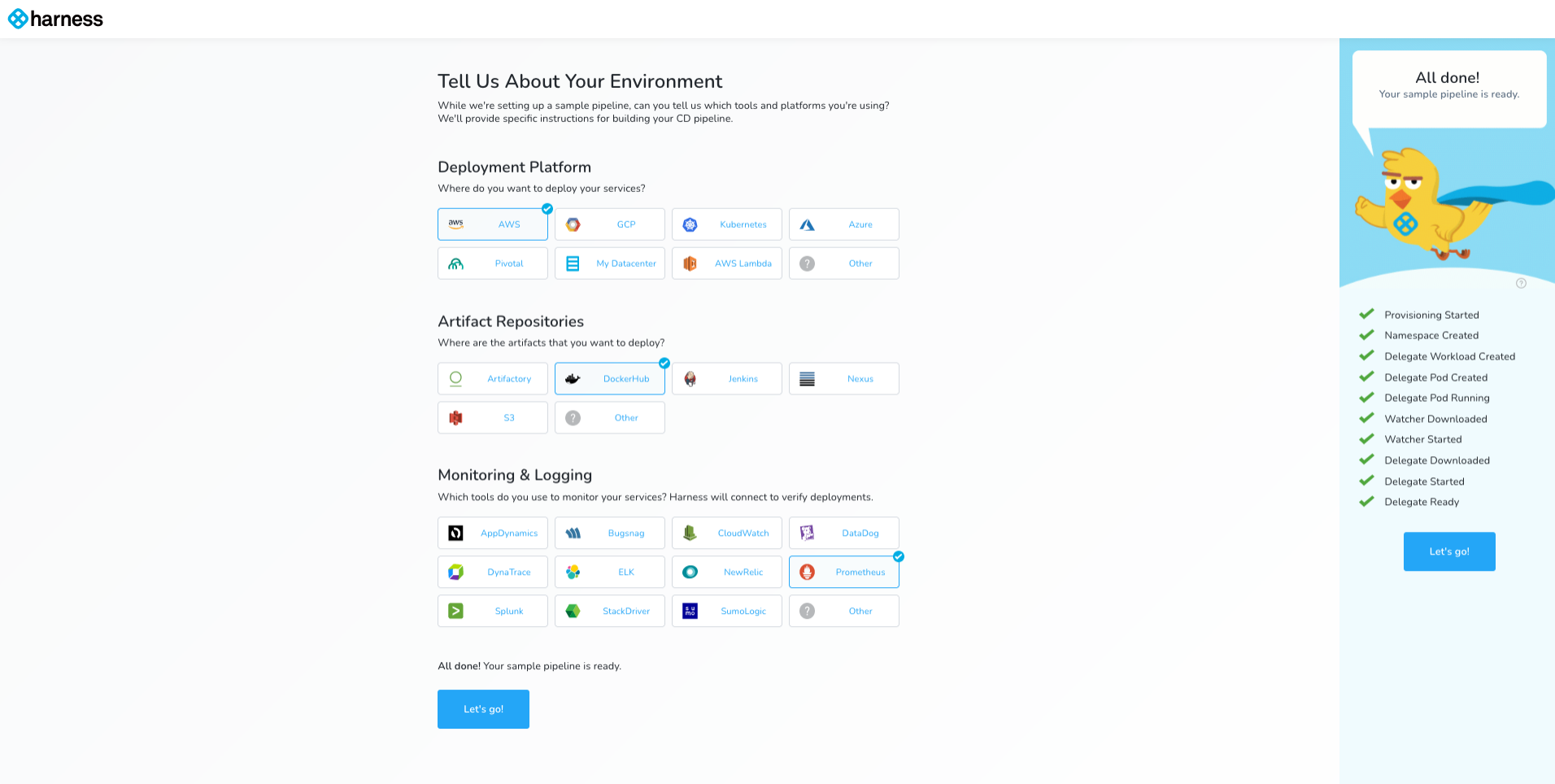Click the Pivotal icon
Viewport: 1555px width, 784px height.
click(x=456, y=264)
